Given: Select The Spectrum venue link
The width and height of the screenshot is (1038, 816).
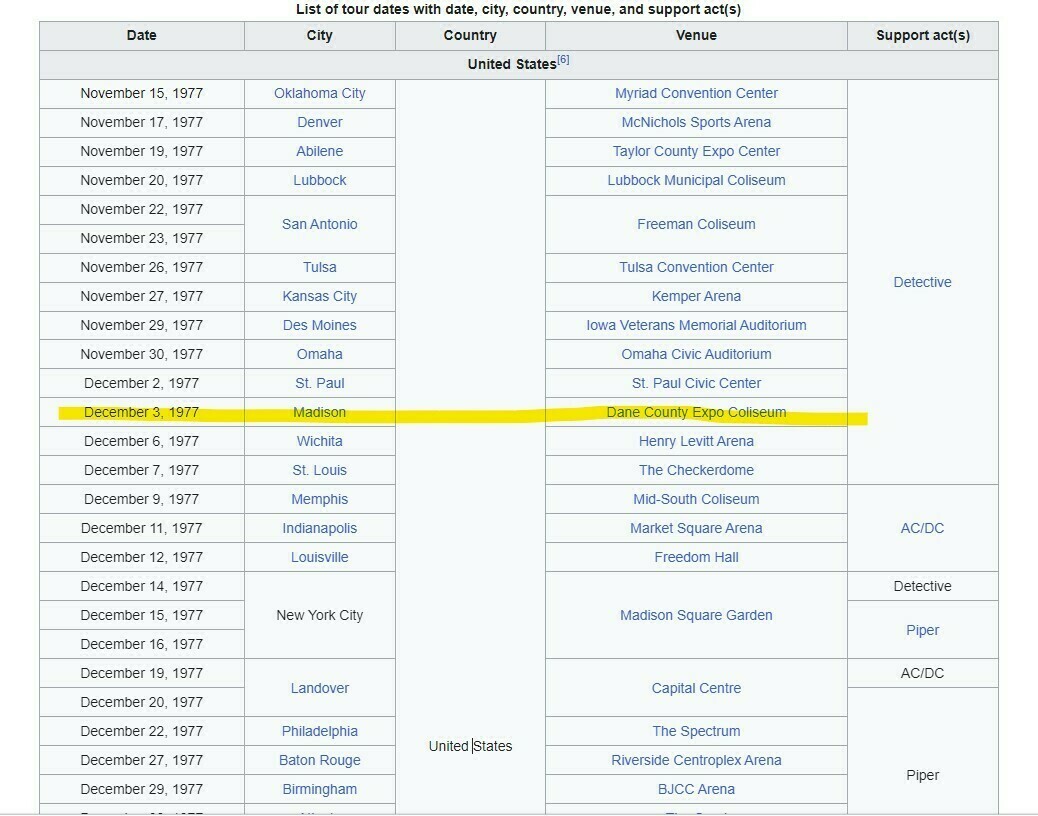Looking at the screenshot, I should (x=695, y=731).
